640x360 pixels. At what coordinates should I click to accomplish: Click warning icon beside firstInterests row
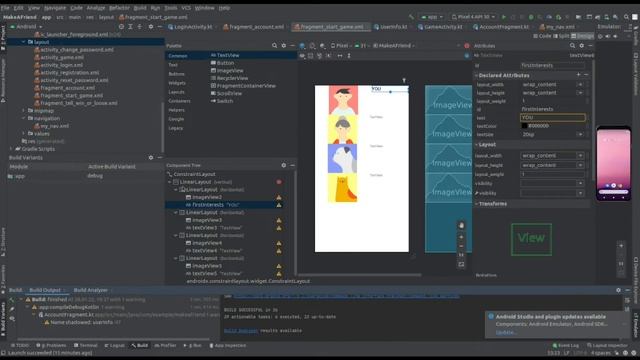(x=279, y=205)
